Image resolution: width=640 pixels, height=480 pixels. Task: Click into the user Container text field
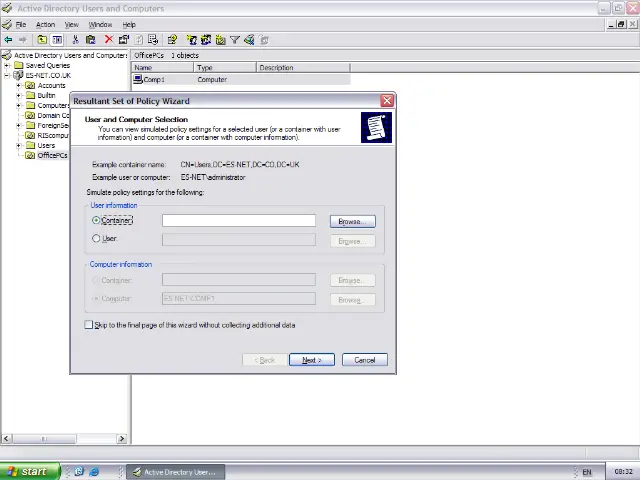(x=239, y=220)
